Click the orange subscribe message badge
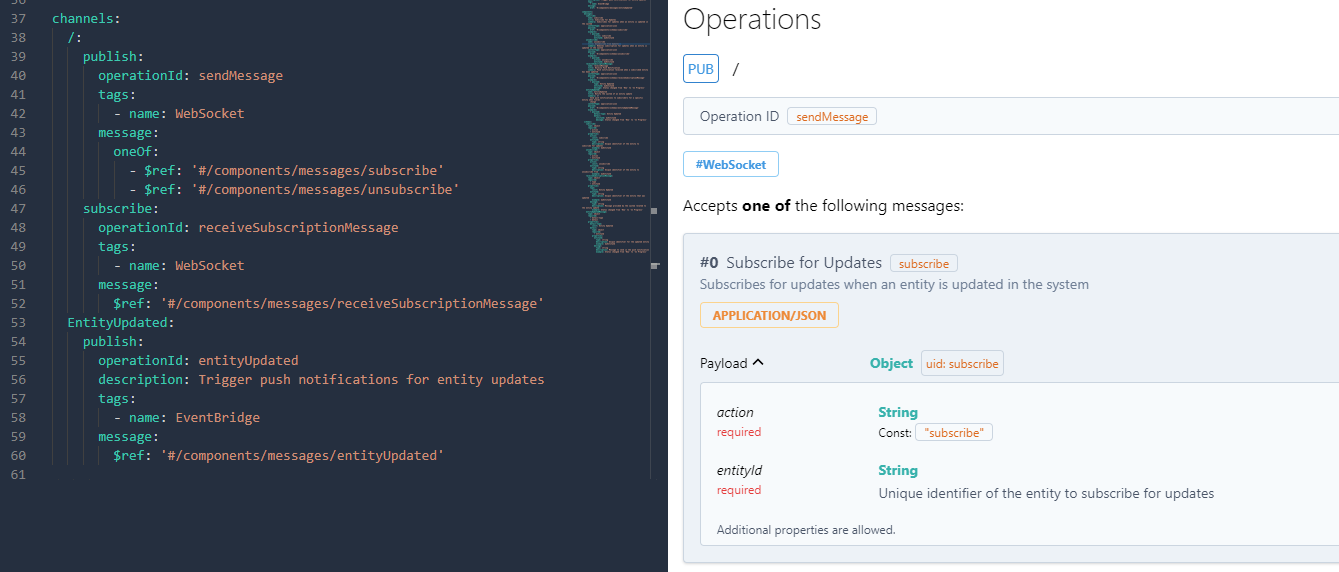This screenshot has width=1339, height=572. tap(923, 264)
